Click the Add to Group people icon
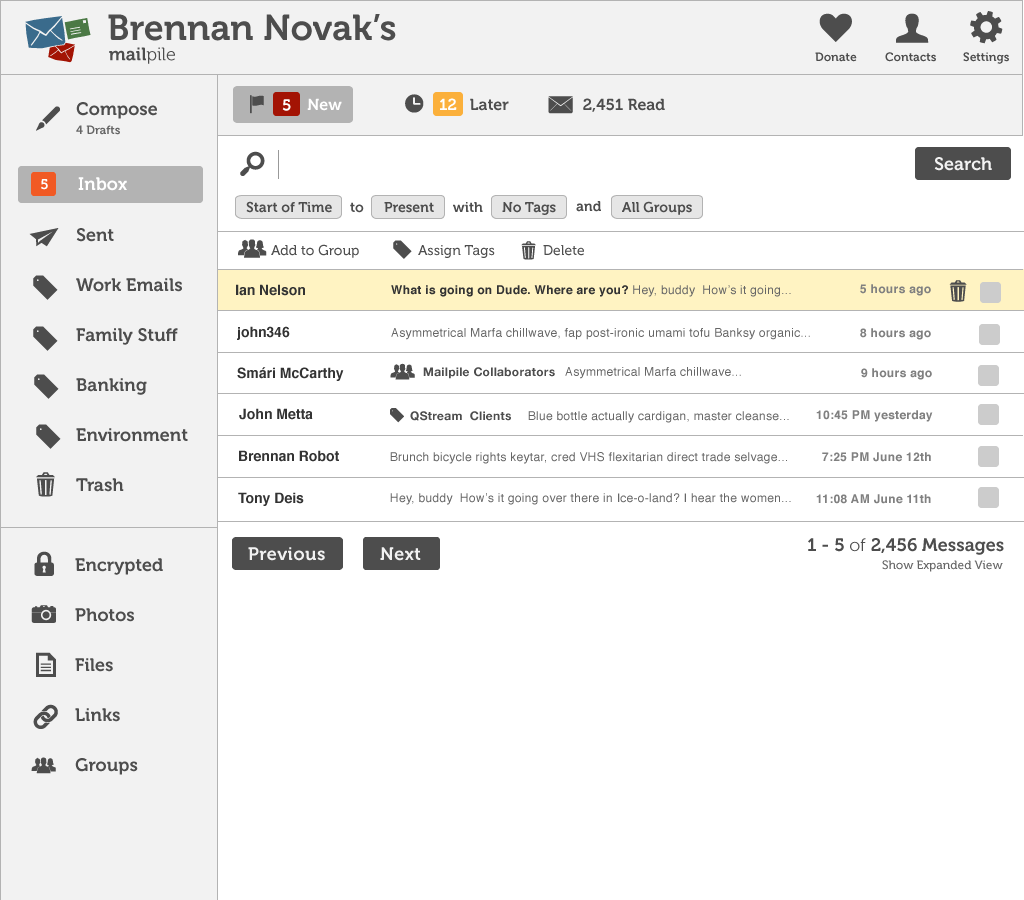1024x900 pixels. (251, 249)
